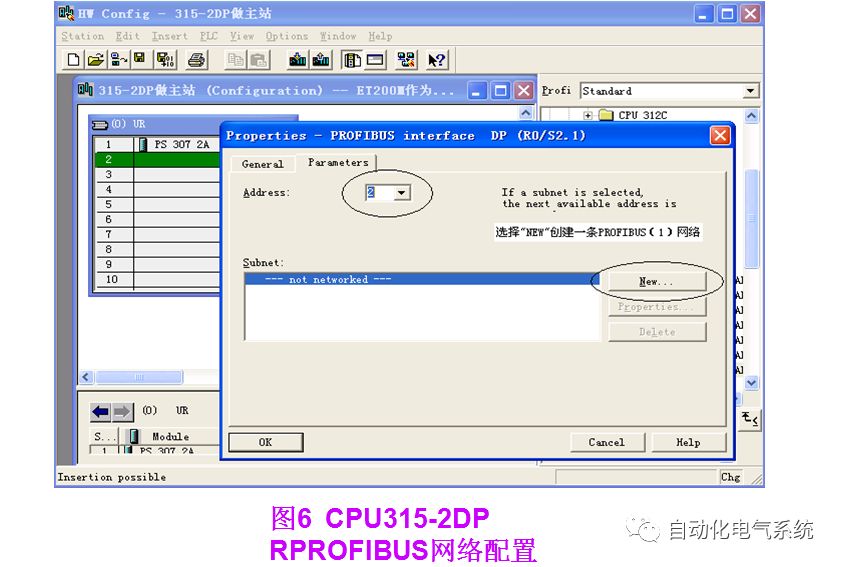Click the Upload to PG icon
Screen dimensions: 841x567
coord(321,60)
